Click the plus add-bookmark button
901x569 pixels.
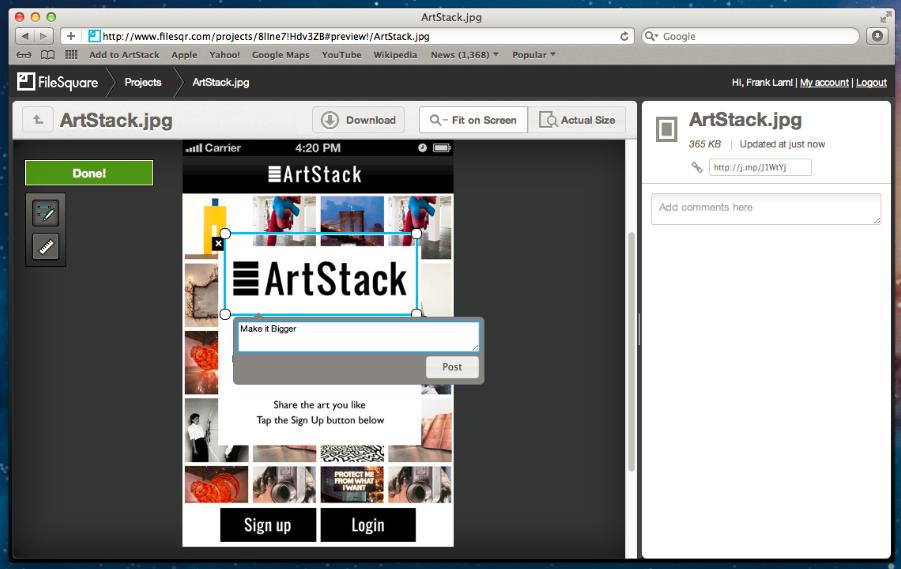click(x=71, y=36)
